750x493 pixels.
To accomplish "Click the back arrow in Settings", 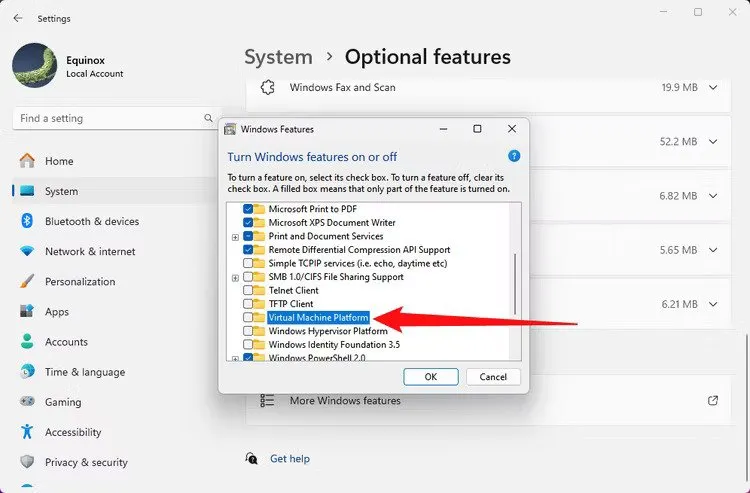I will [18, 18].
